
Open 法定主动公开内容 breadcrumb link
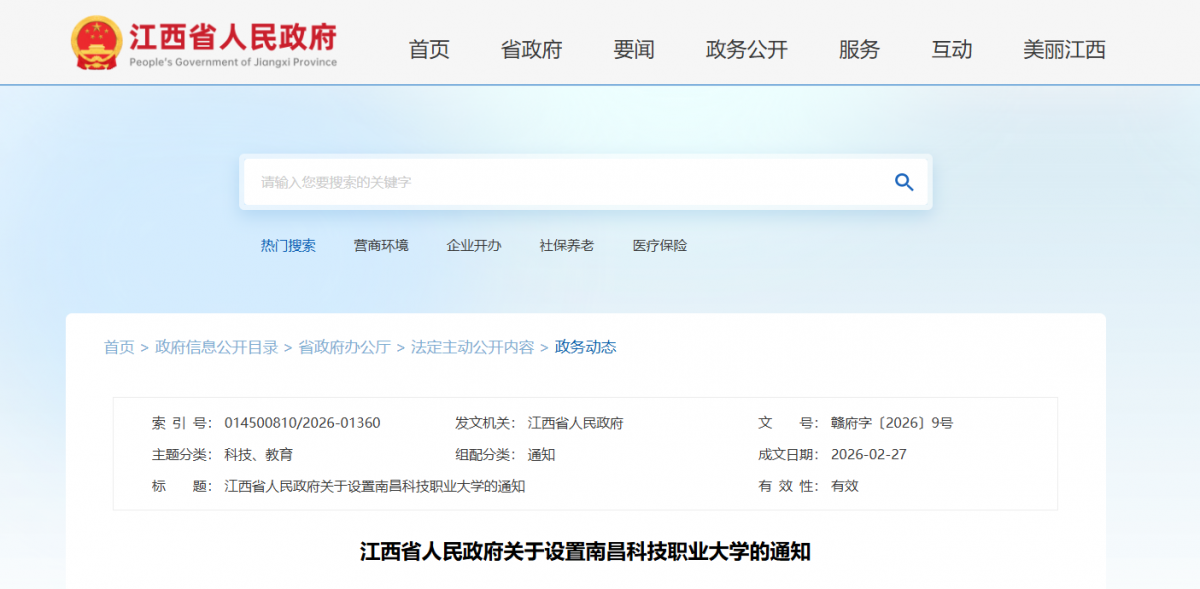(472, 348)
